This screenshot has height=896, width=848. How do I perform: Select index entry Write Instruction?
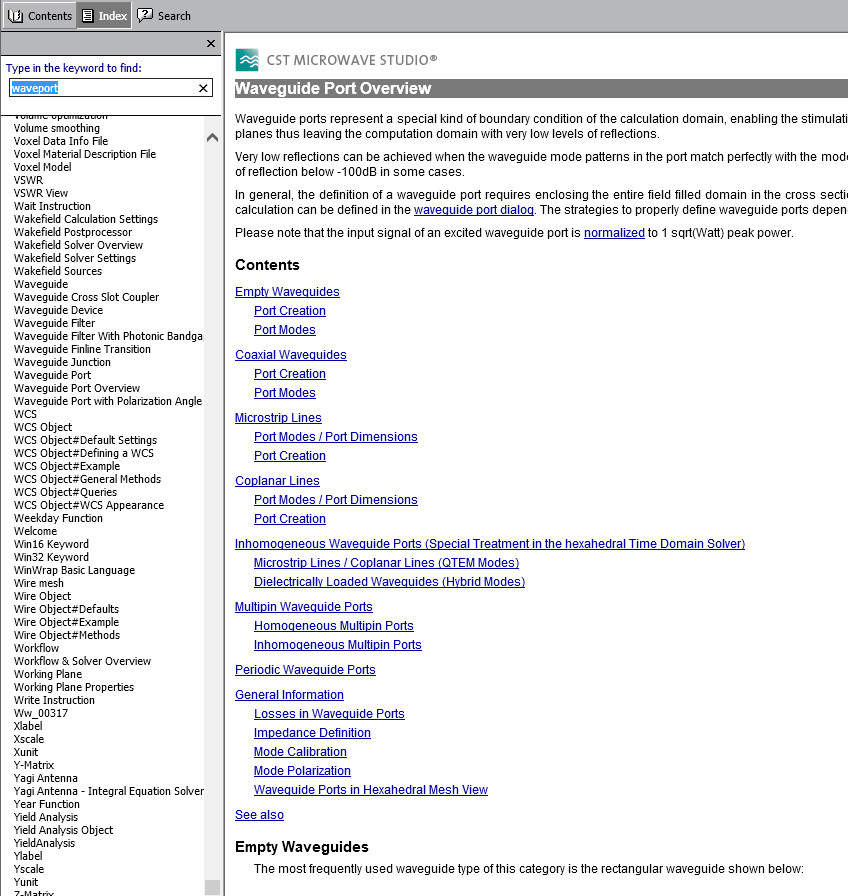coord(54,700)
